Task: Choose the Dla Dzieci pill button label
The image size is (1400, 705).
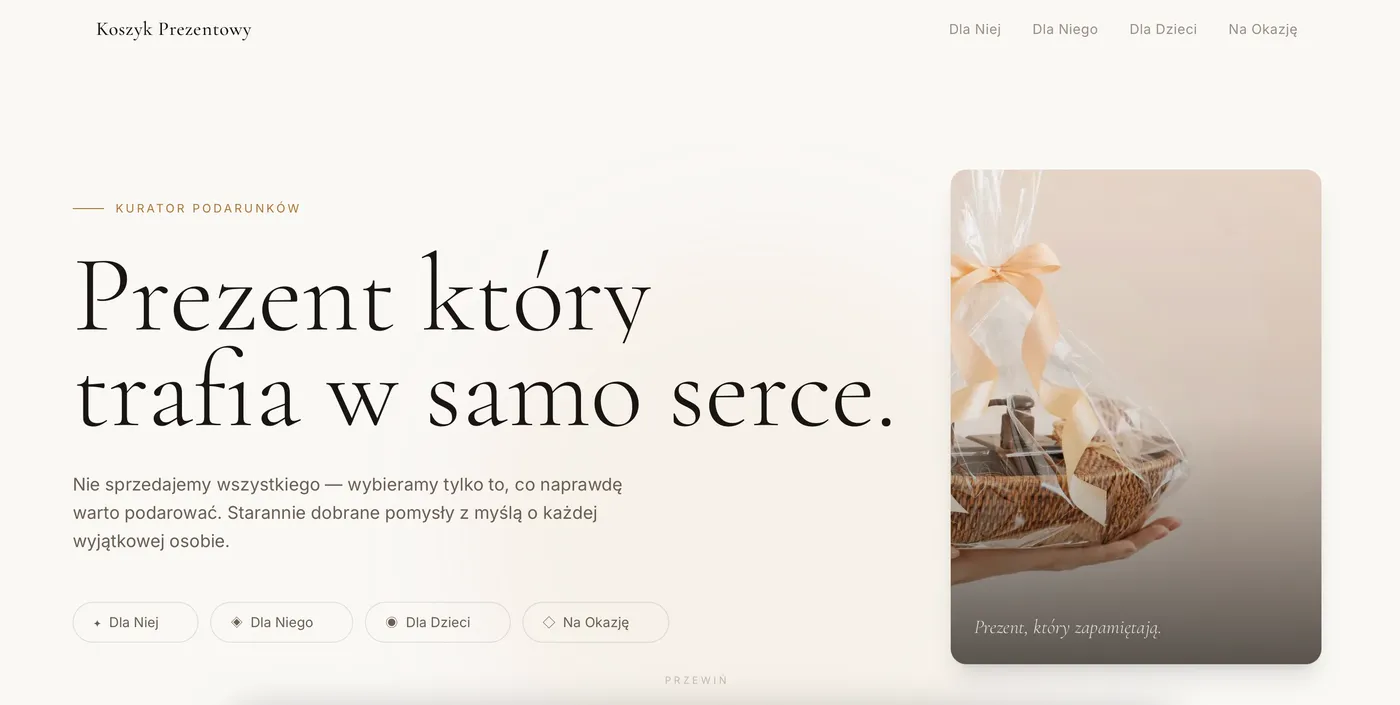Action: point(438,622)
